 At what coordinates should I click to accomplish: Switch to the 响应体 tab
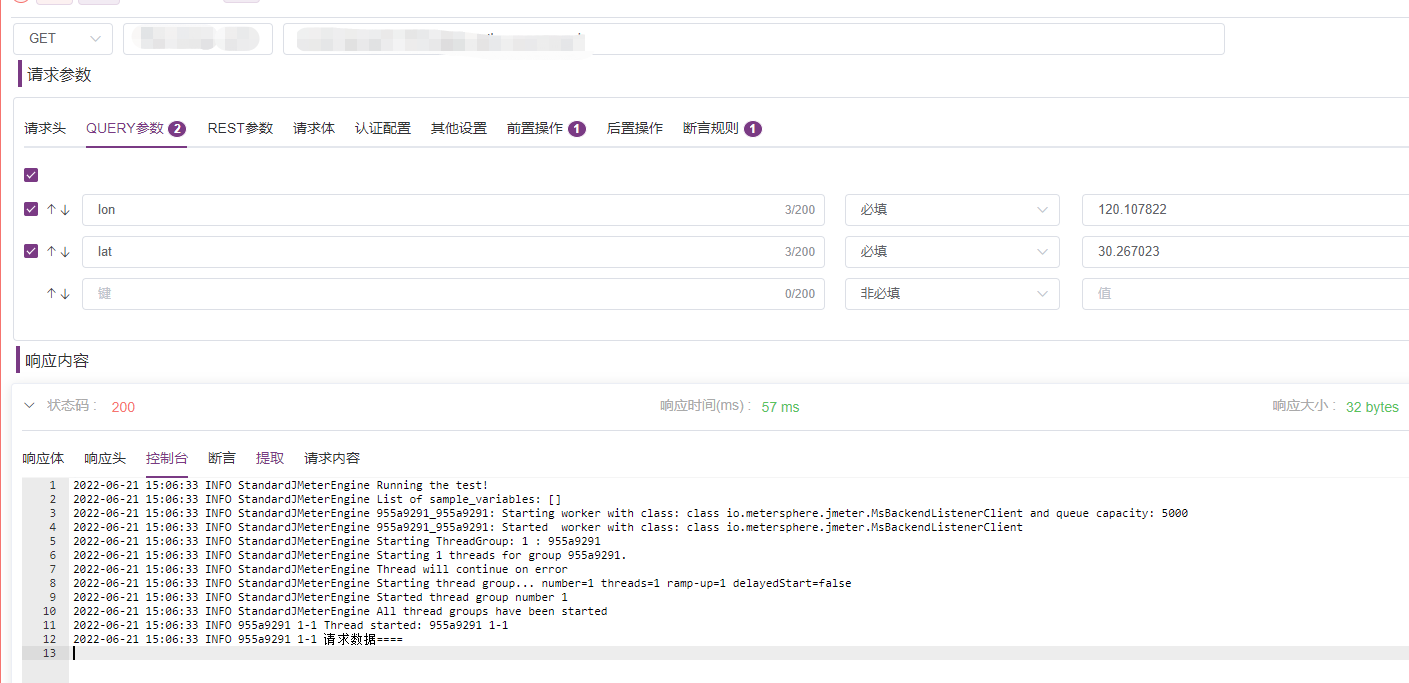tap(43, 457)
